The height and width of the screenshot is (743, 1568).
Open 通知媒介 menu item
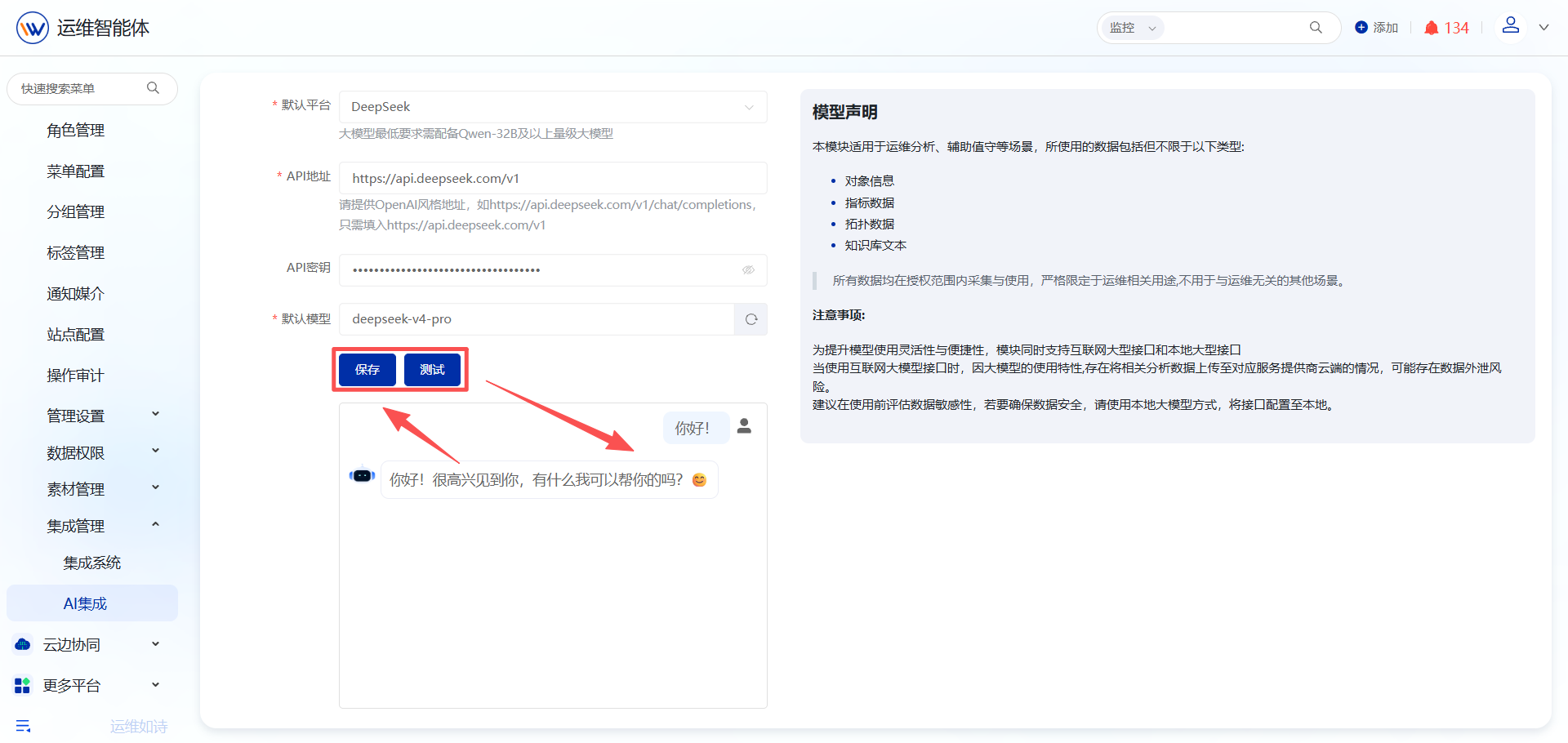tap(76, 294)
